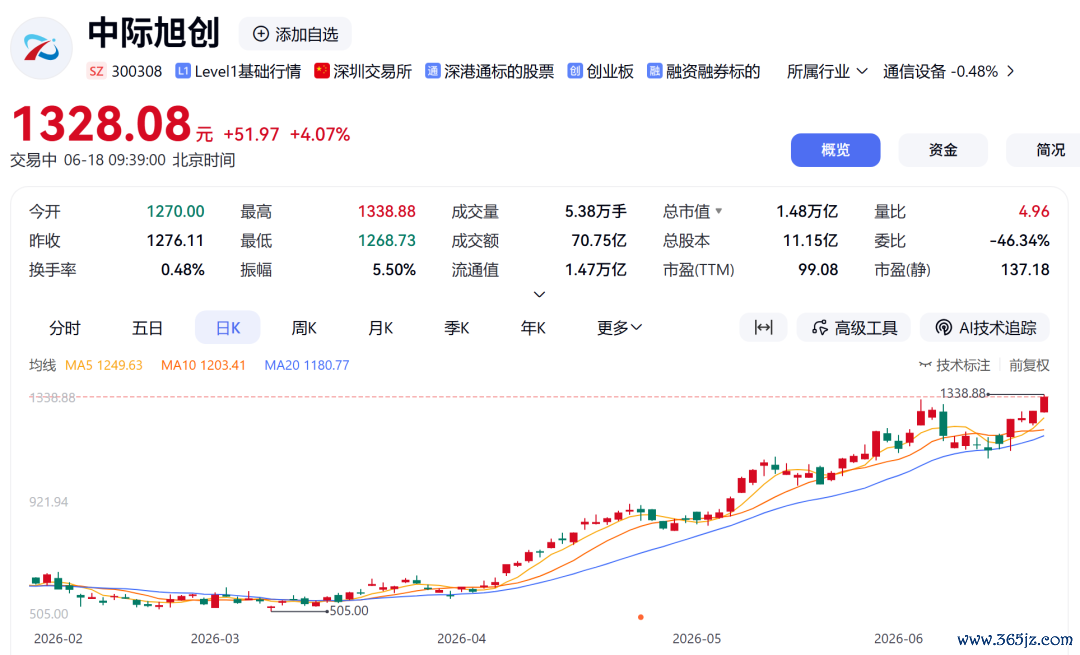Click the SZ exchange badge icon
1080x655 pixels.
point(96,71)
